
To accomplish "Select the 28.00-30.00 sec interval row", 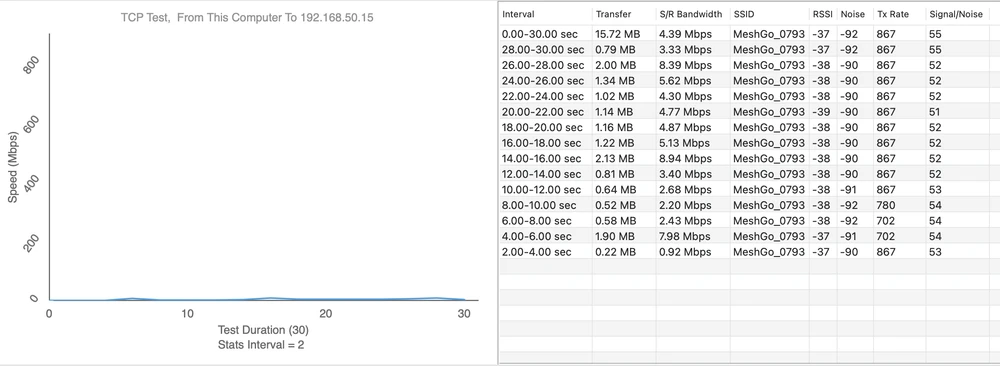I will coord(749,49).
